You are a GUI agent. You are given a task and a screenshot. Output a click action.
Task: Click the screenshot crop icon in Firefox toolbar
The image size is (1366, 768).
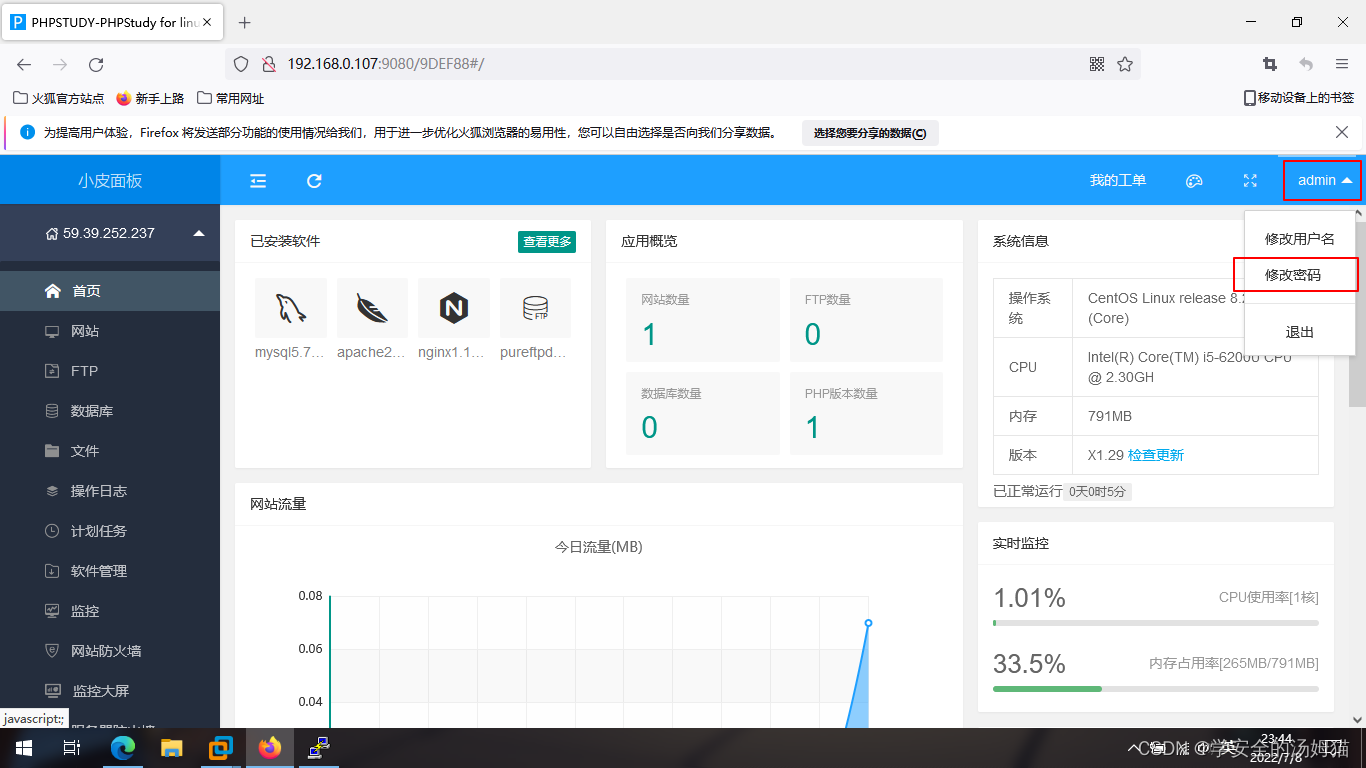(1270, 64)
